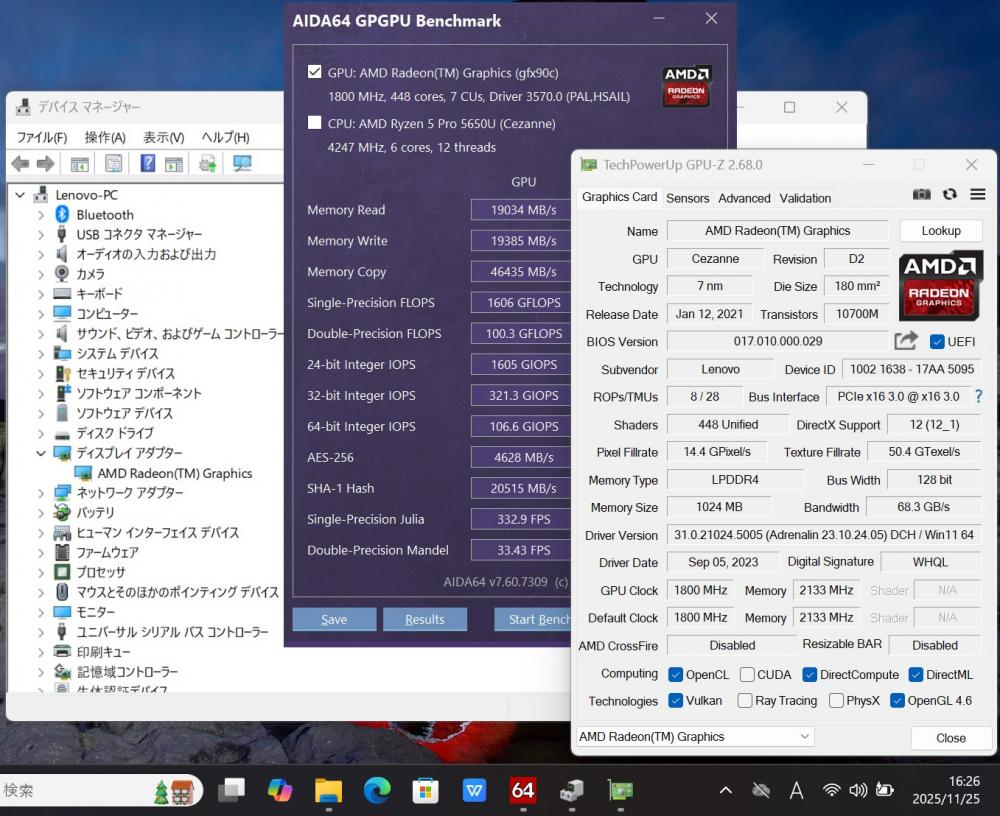Screen dimensions: 1000x816
Task: Switch to the Sensors tab
Action: point(687,198)
